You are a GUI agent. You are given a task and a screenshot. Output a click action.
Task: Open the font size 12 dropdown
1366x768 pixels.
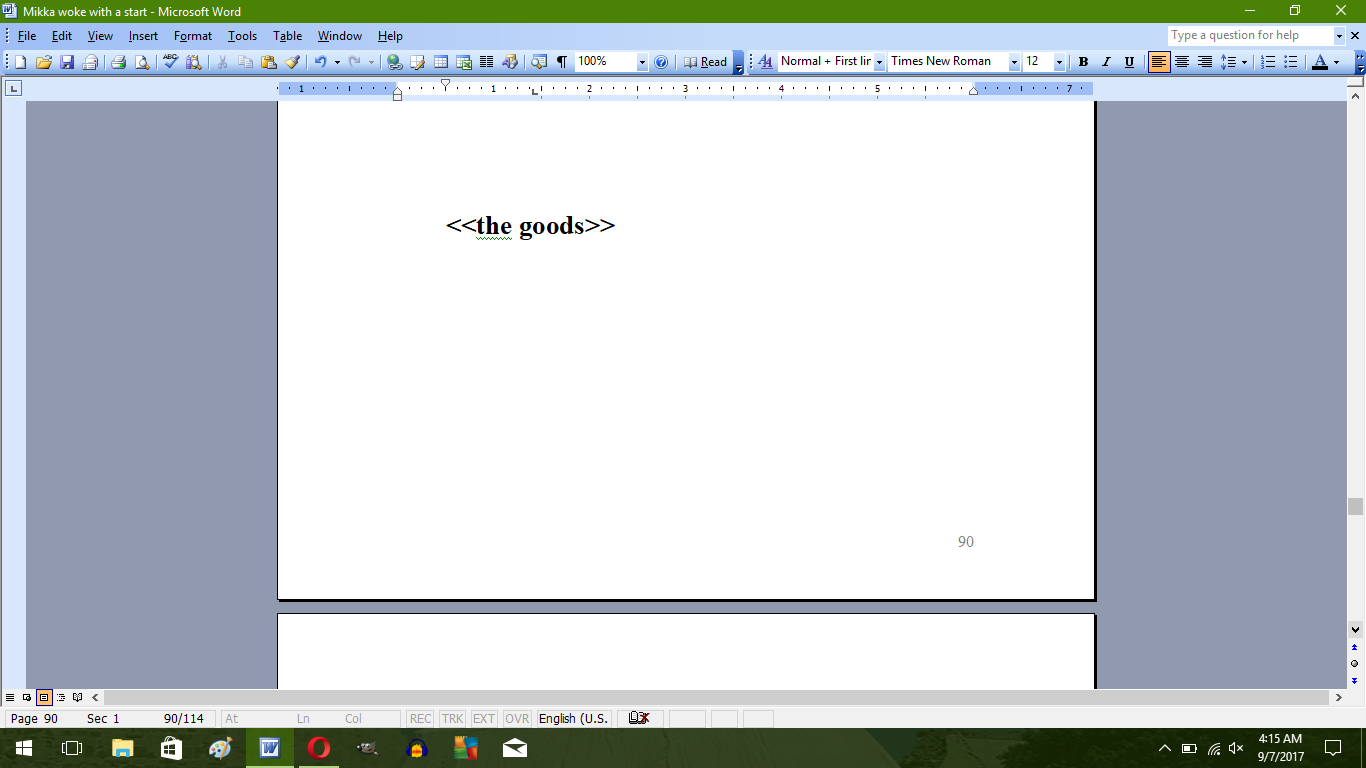coord(1059,62)
